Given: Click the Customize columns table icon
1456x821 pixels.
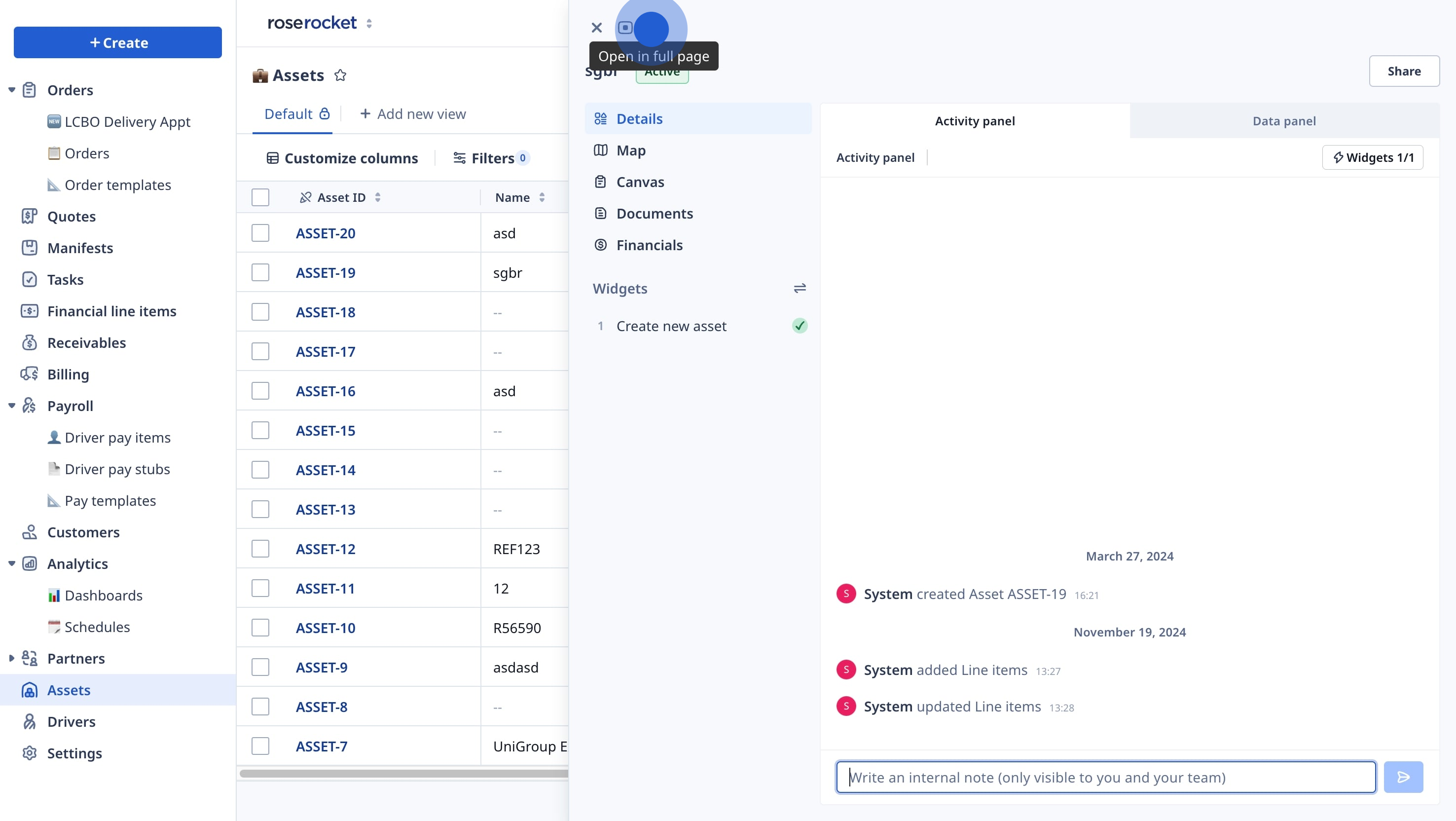Looking at the screenshot, I should (272, 158).
